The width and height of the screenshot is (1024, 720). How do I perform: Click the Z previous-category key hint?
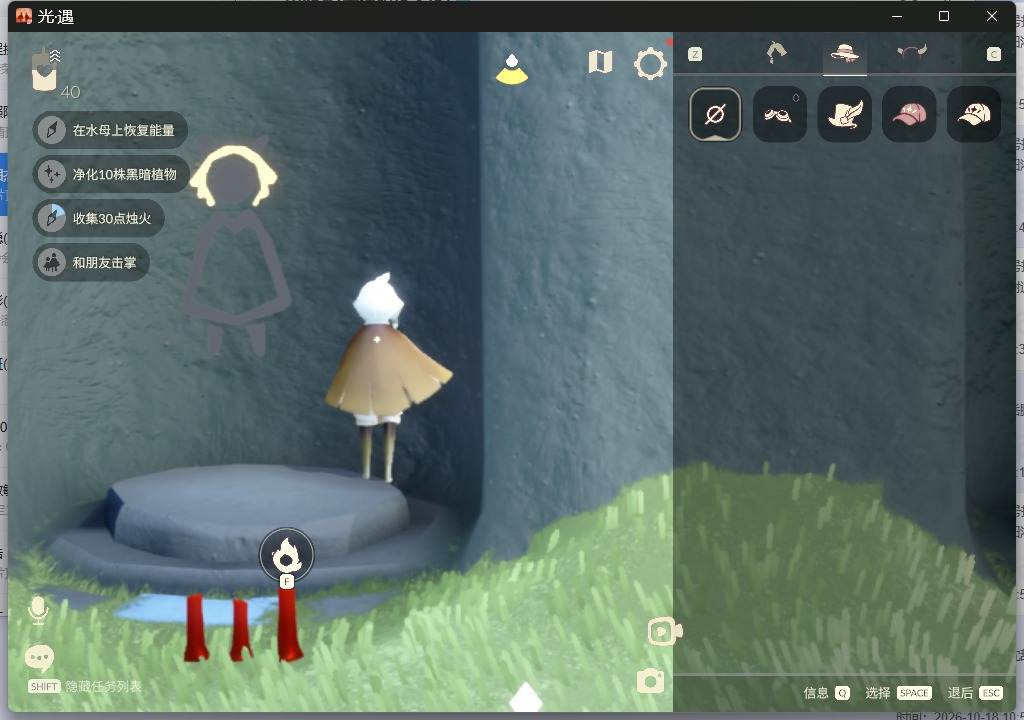(695, 54)
